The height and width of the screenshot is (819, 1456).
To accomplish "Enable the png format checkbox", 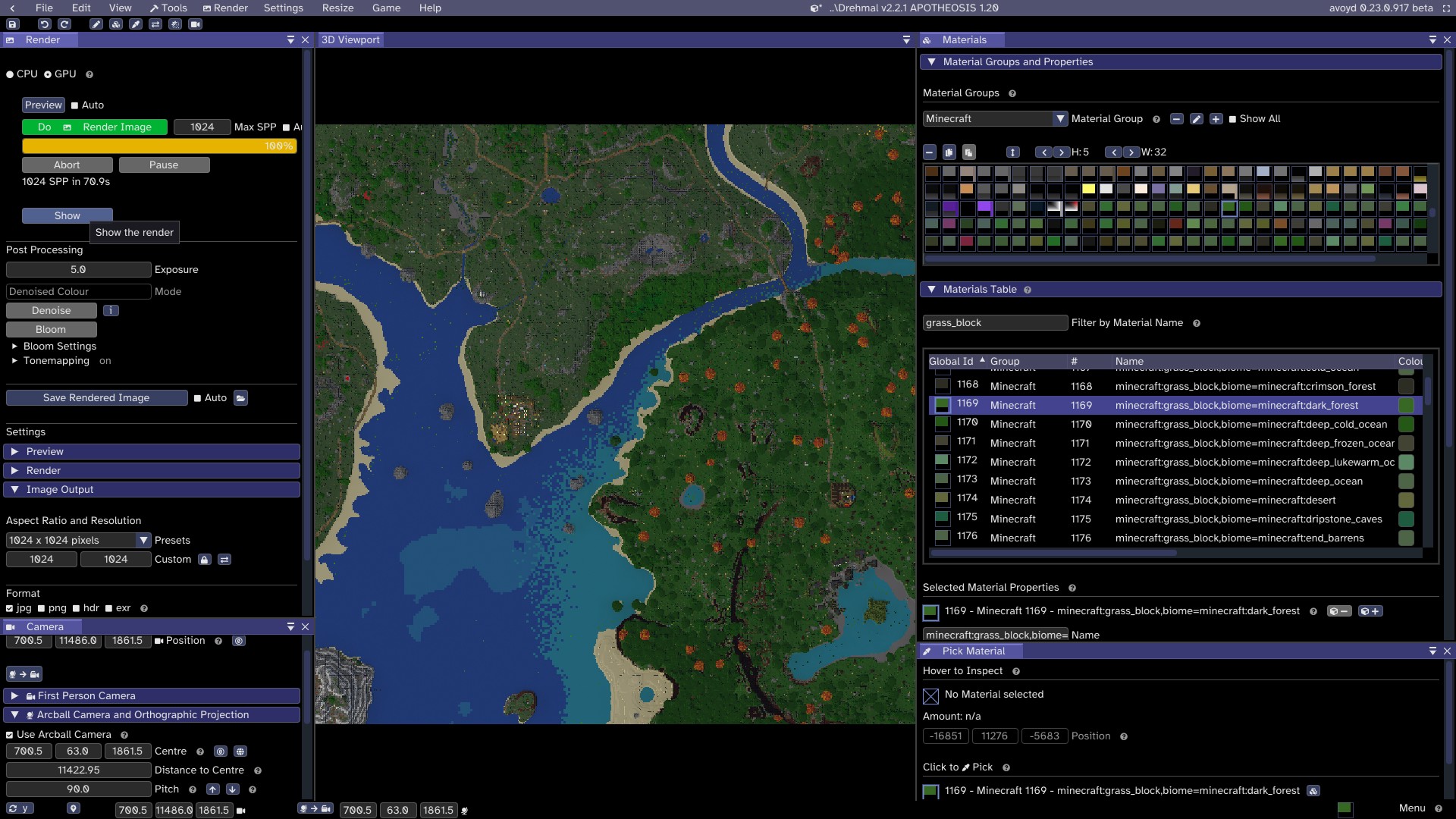I will pyautogui.click(x=42, y=608).
